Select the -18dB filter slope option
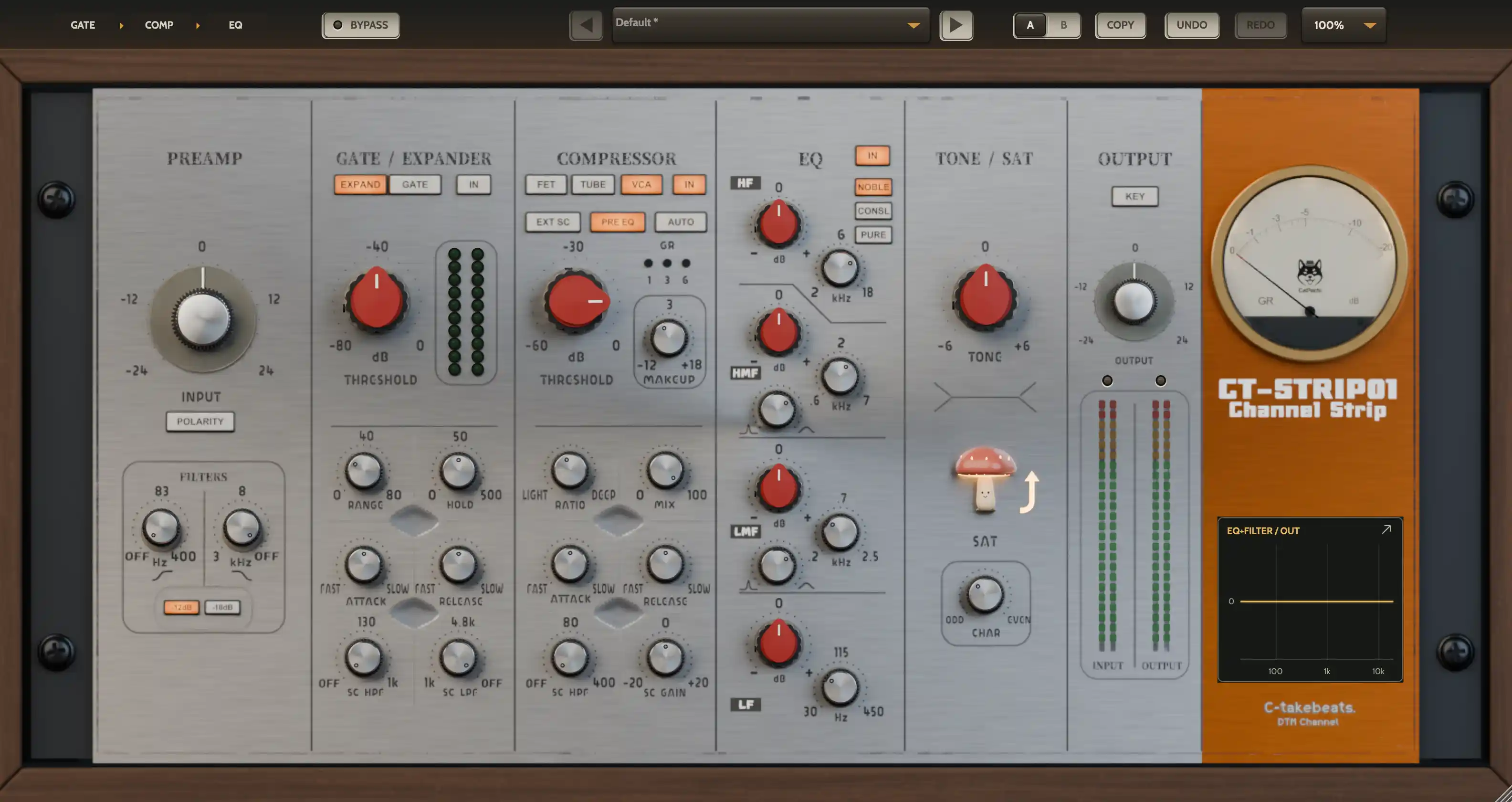1512x802 pixels. point(222,607)
